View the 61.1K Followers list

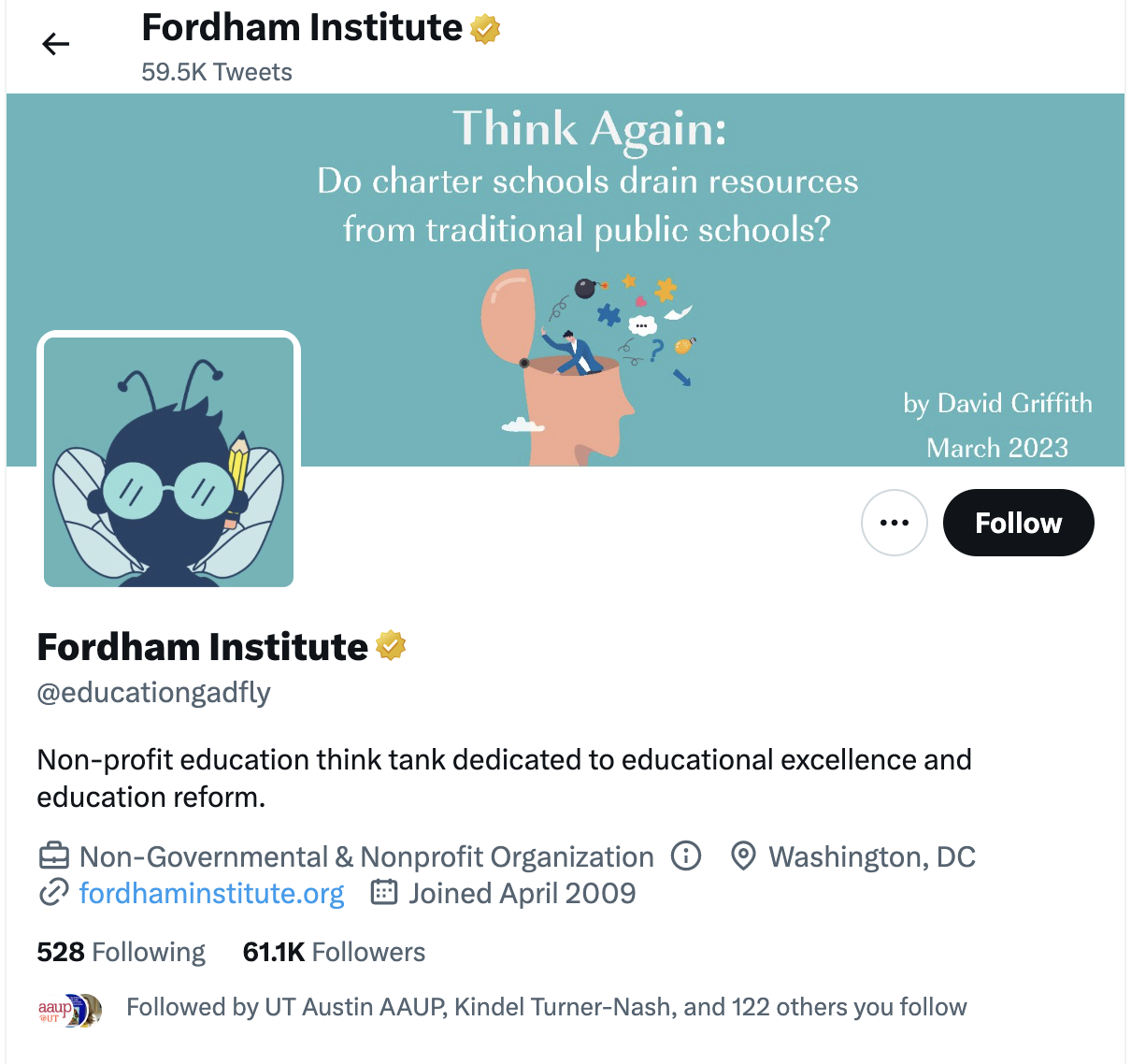coord(334,952)
